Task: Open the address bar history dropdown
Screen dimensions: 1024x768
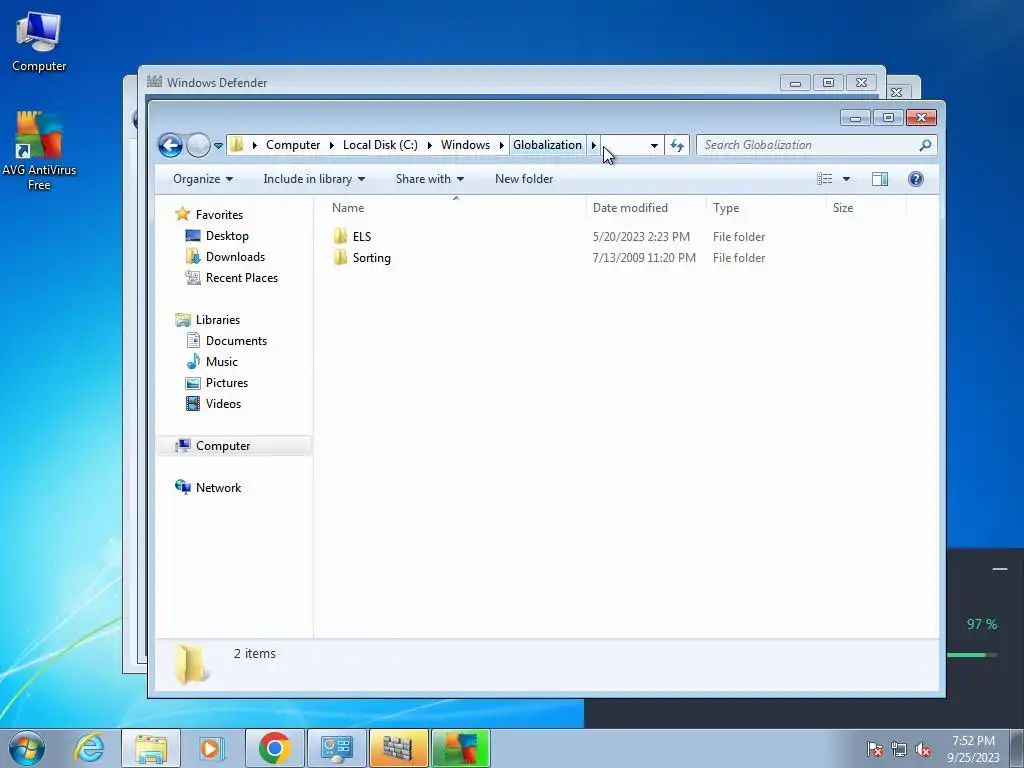Action: click(654, 146)
